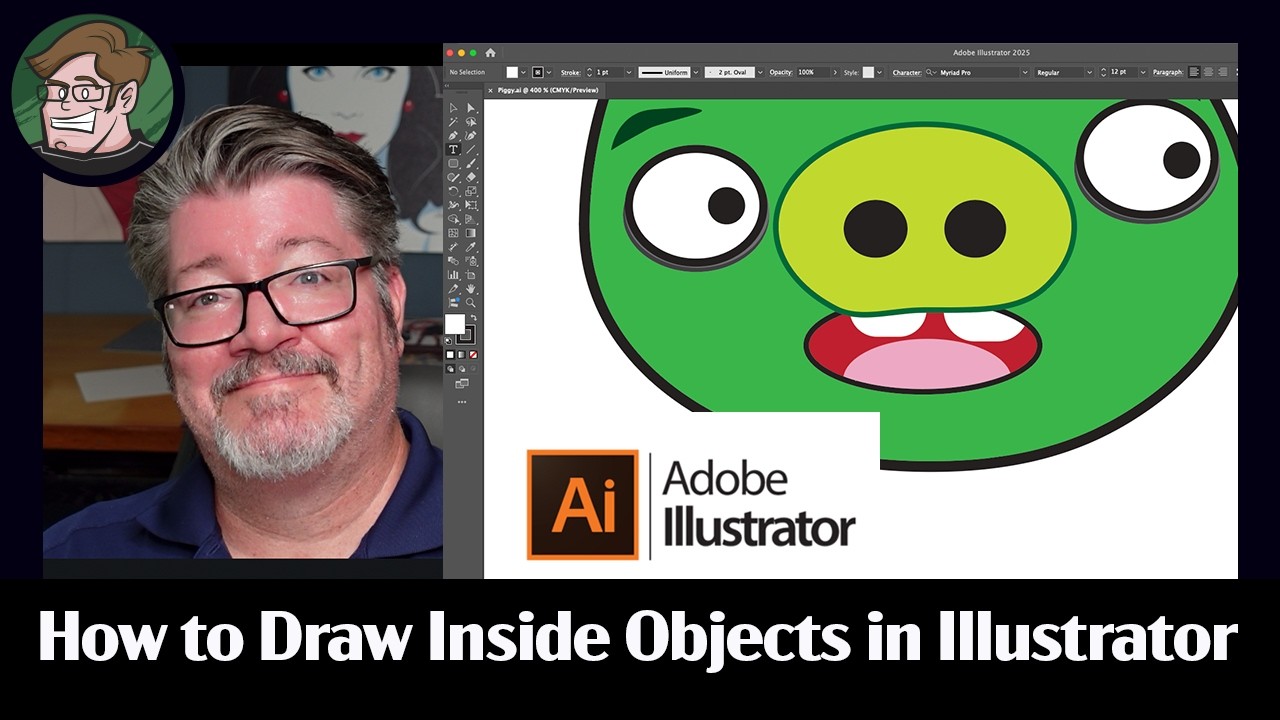Select the Paintbrush tool

tap(471, 163)
